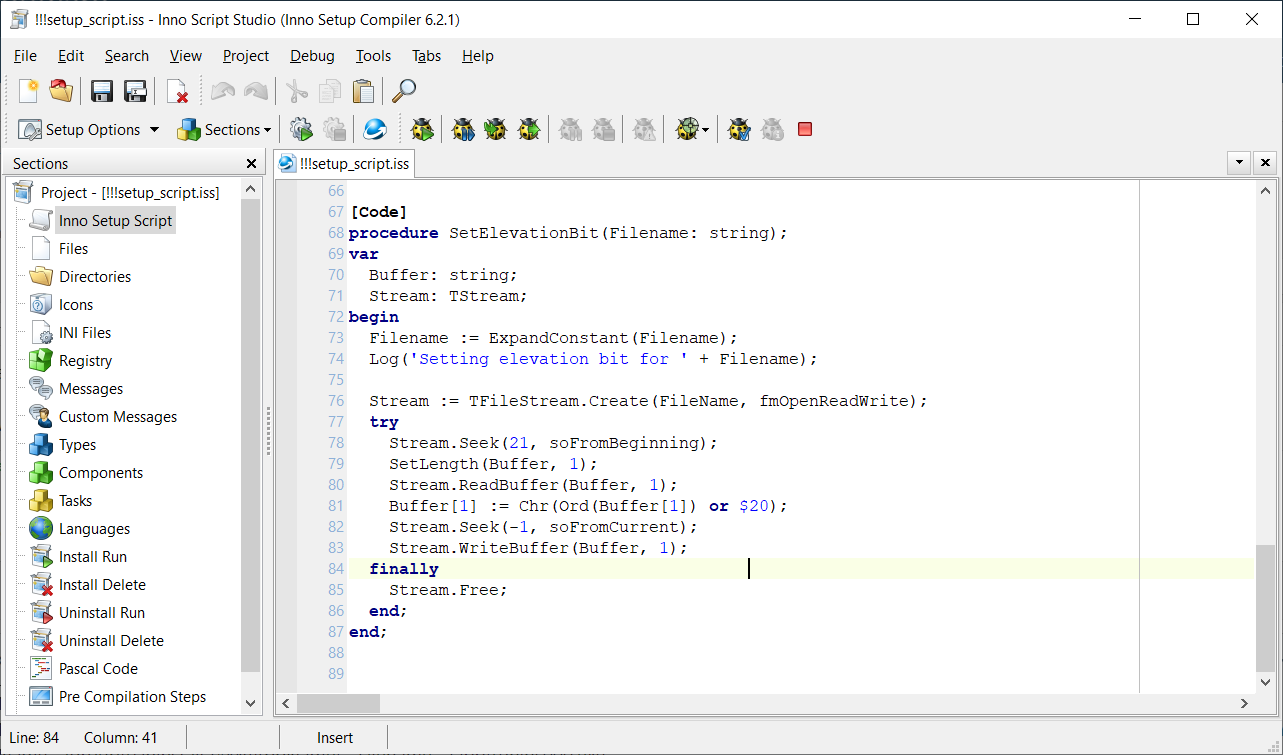Image resolution: width=1283 pixels, height=755 pixels.
Task: Click the red stop square icon
Action: click(805, 129)
